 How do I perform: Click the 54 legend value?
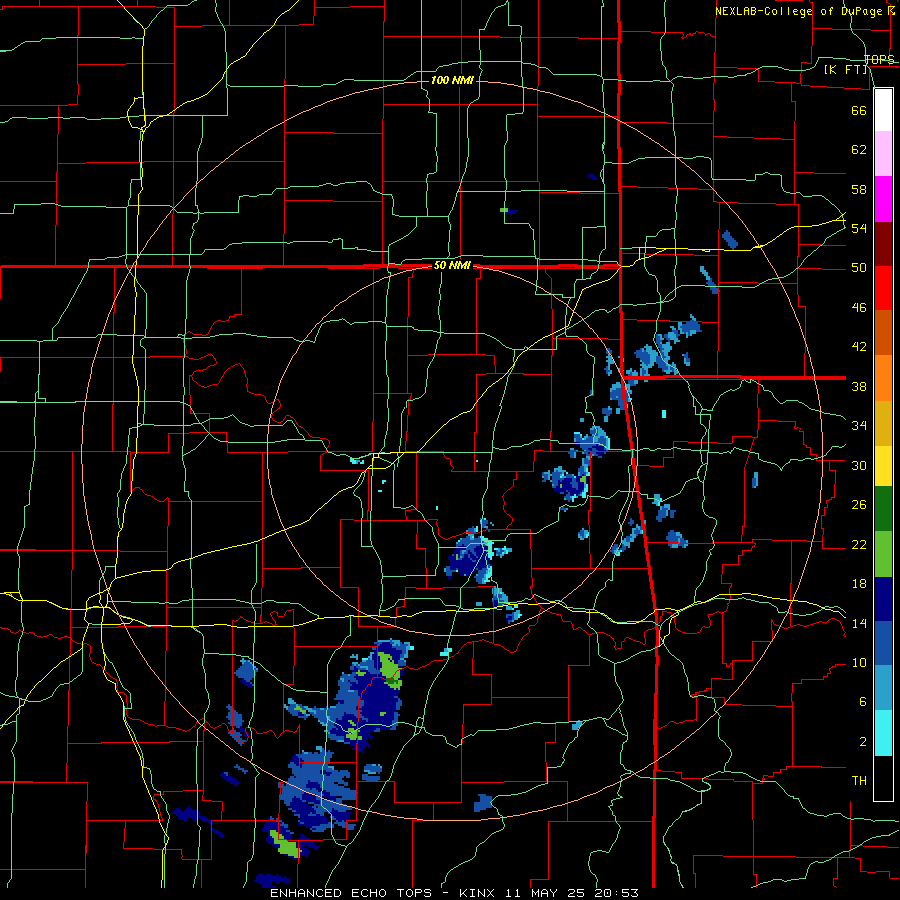[859, 228]
